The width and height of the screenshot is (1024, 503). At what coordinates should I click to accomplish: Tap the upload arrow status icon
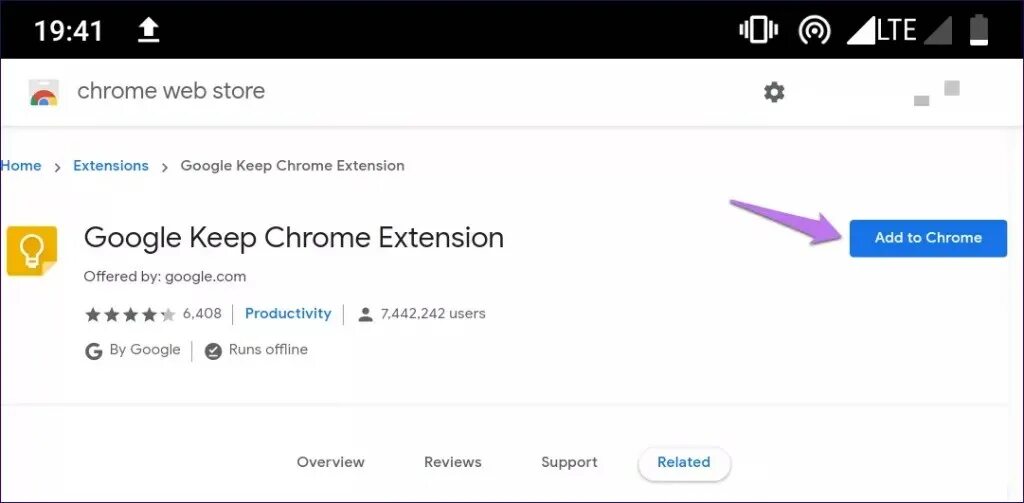(149, 30)
